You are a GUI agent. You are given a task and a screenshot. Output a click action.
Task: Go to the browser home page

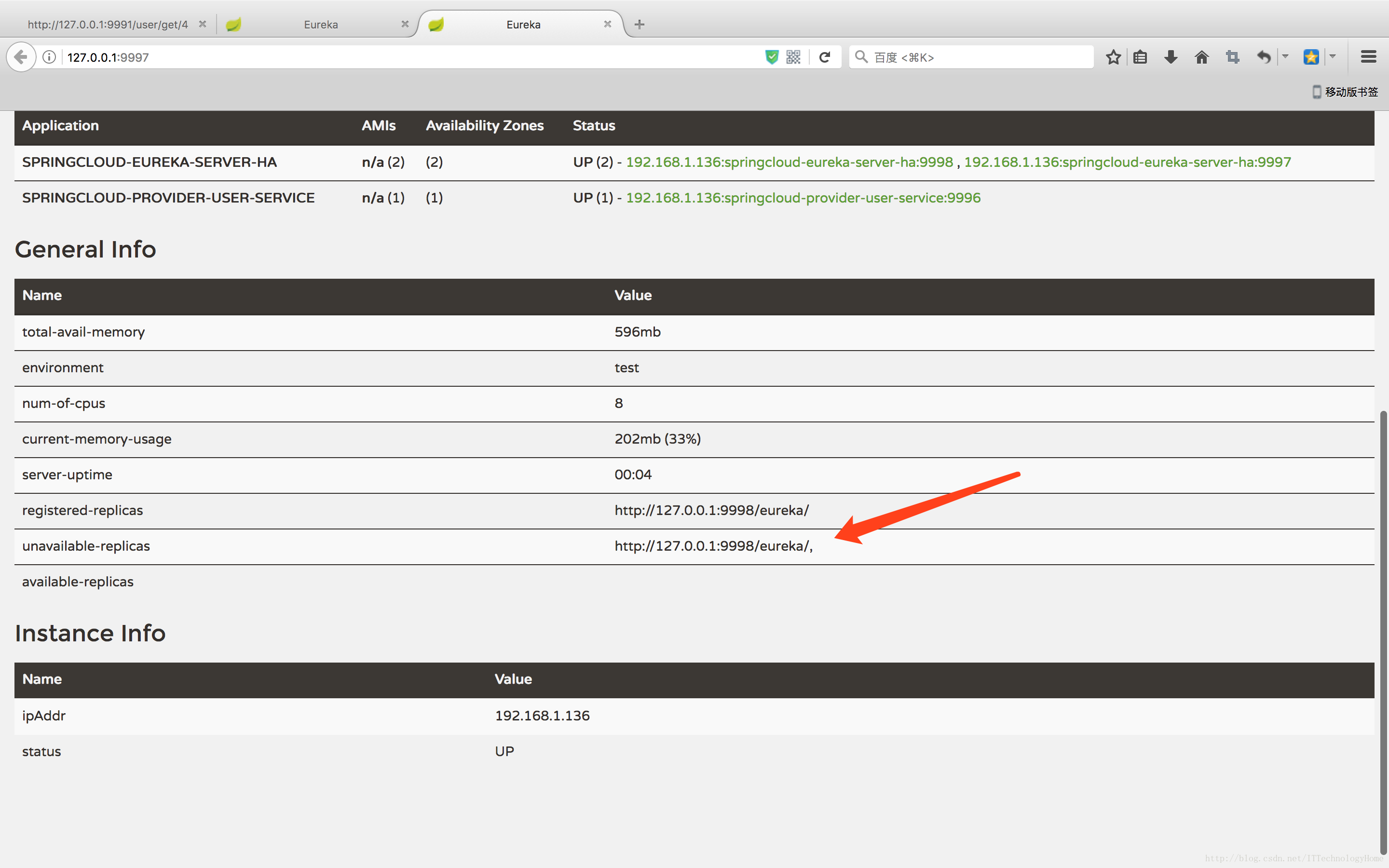[1202, 57]
